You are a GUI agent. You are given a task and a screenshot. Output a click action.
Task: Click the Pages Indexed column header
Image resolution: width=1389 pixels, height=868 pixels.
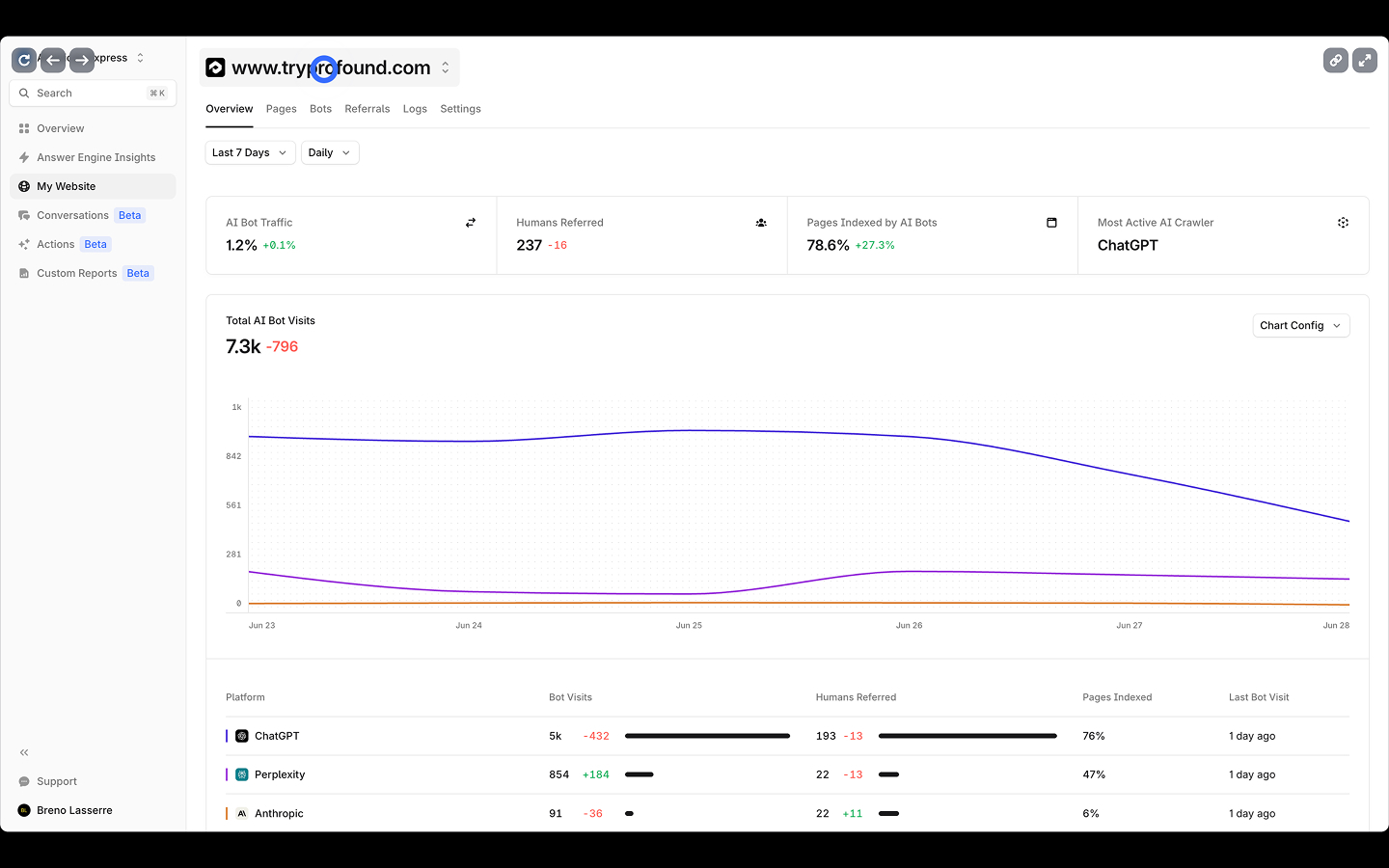coord(1117,697)
